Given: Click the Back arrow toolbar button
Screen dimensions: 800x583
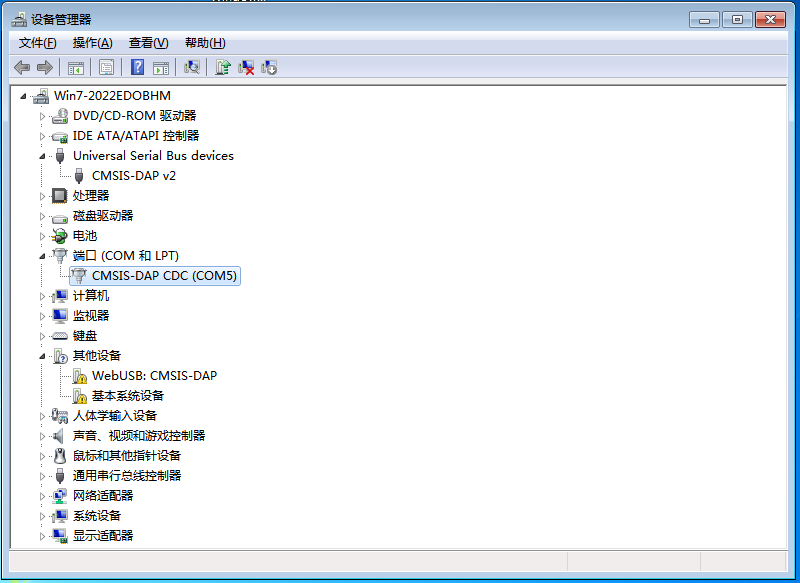Looking at the screenshot, I should (x=22, y=67).
